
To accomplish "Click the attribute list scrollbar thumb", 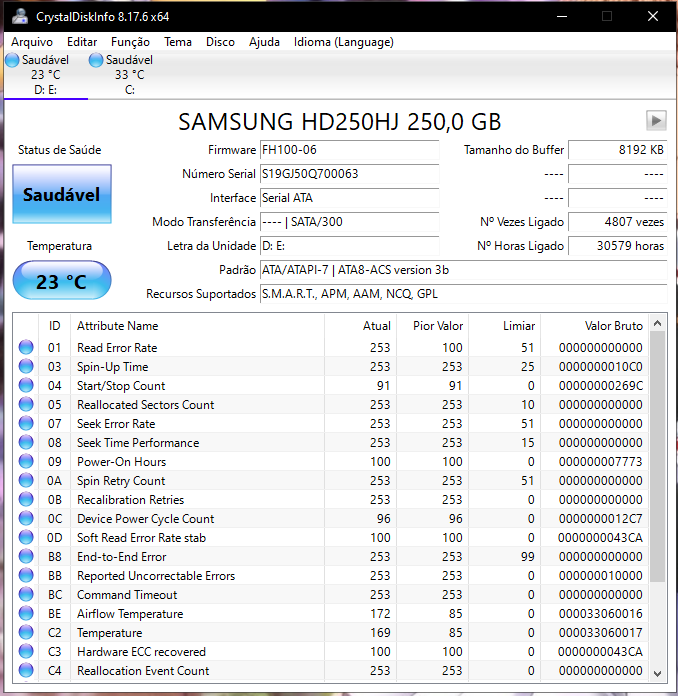I will (658, 457).
